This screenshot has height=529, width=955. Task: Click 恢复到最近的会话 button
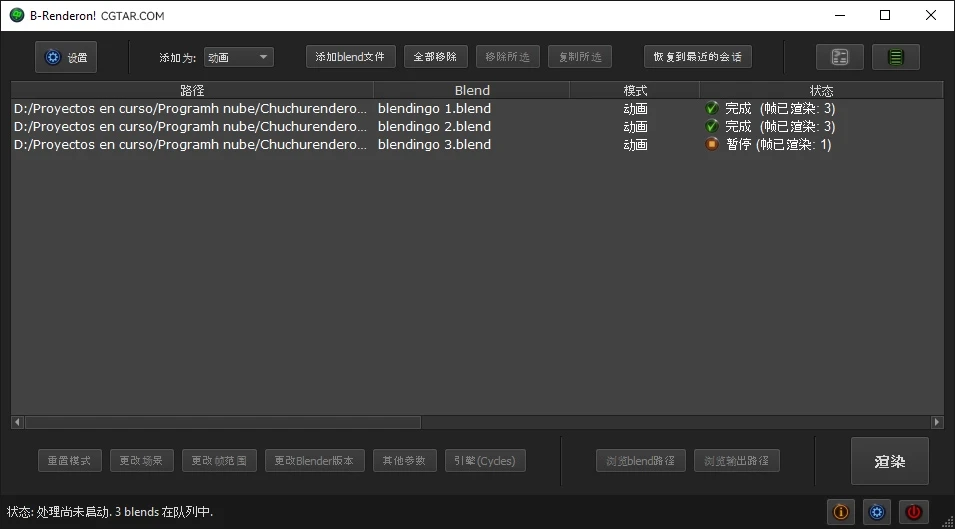pos(697,57)
